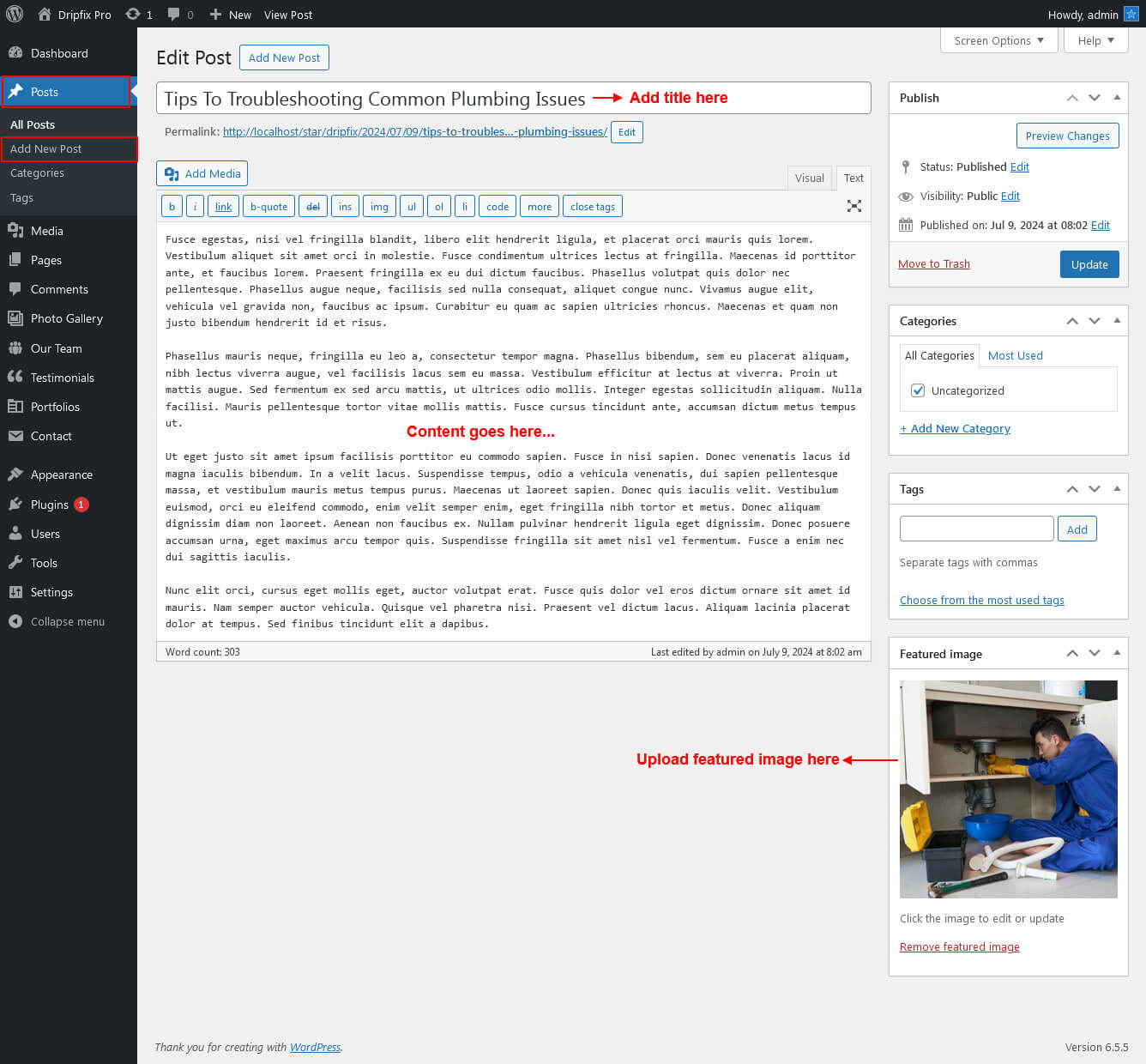Collapse the Featured image panel triangle
1146x1064 pixels.
tap(1117, 654)
